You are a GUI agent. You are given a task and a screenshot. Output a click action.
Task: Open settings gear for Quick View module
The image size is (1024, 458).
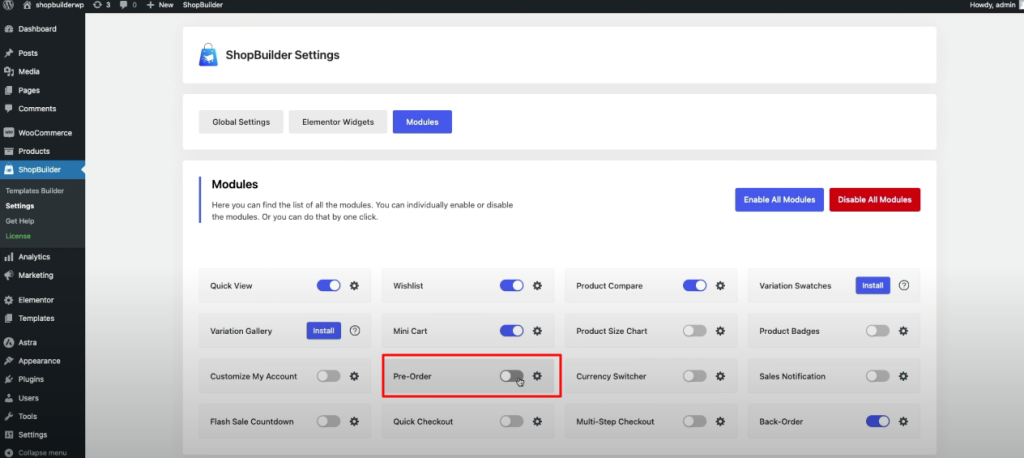[x=354, y=286]
